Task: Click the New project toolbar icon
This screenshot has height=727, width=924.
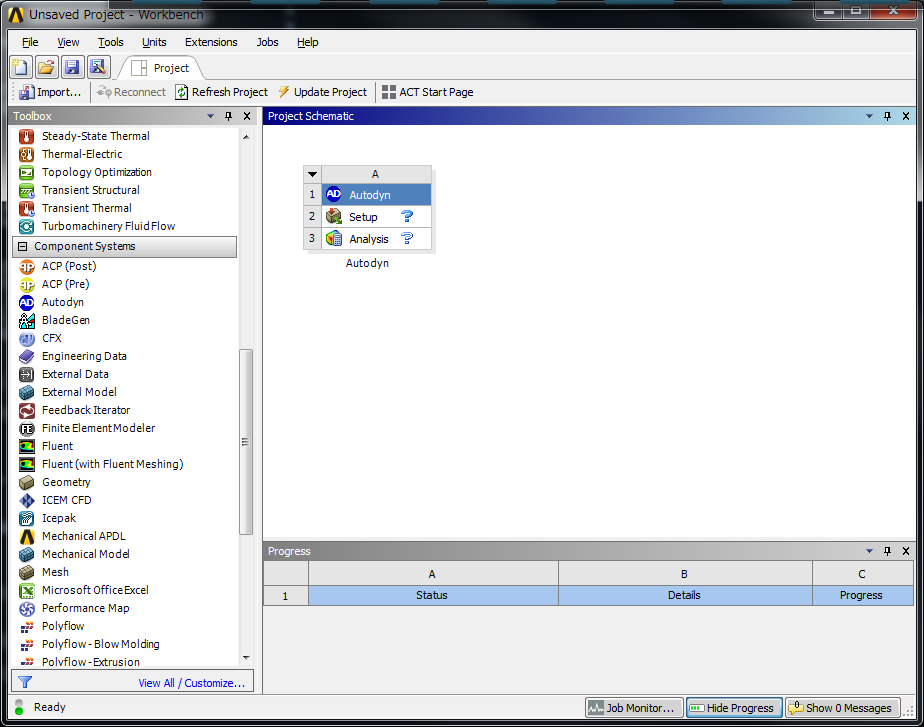Action: coord(20,67)
